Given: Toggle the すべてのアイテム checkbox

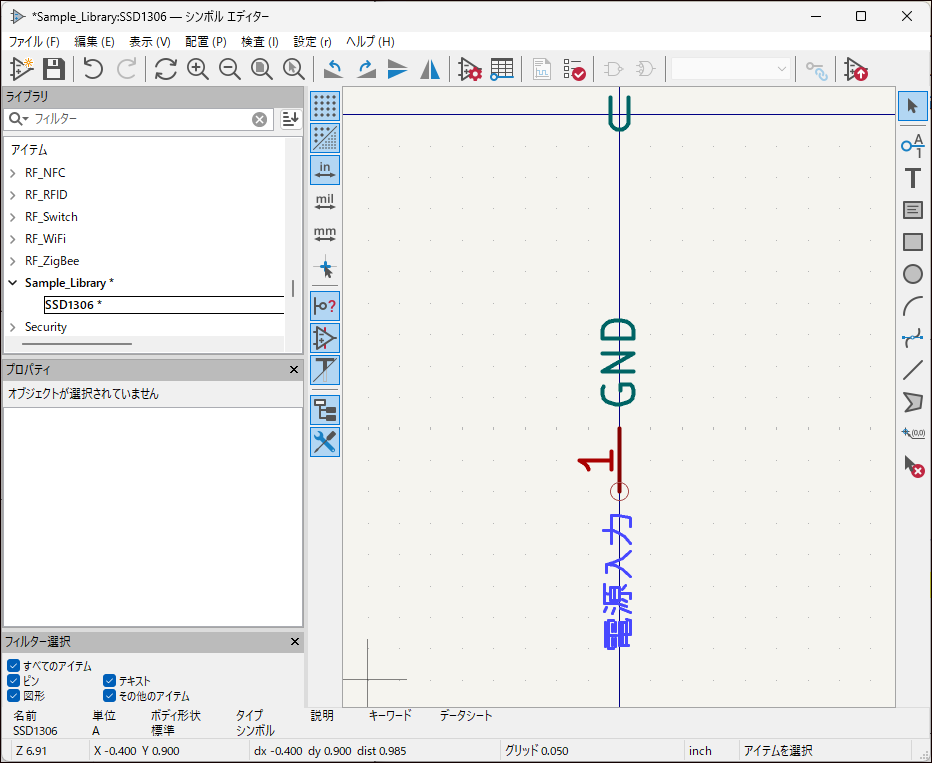Looking at the screenshot, I should (14, 666).
